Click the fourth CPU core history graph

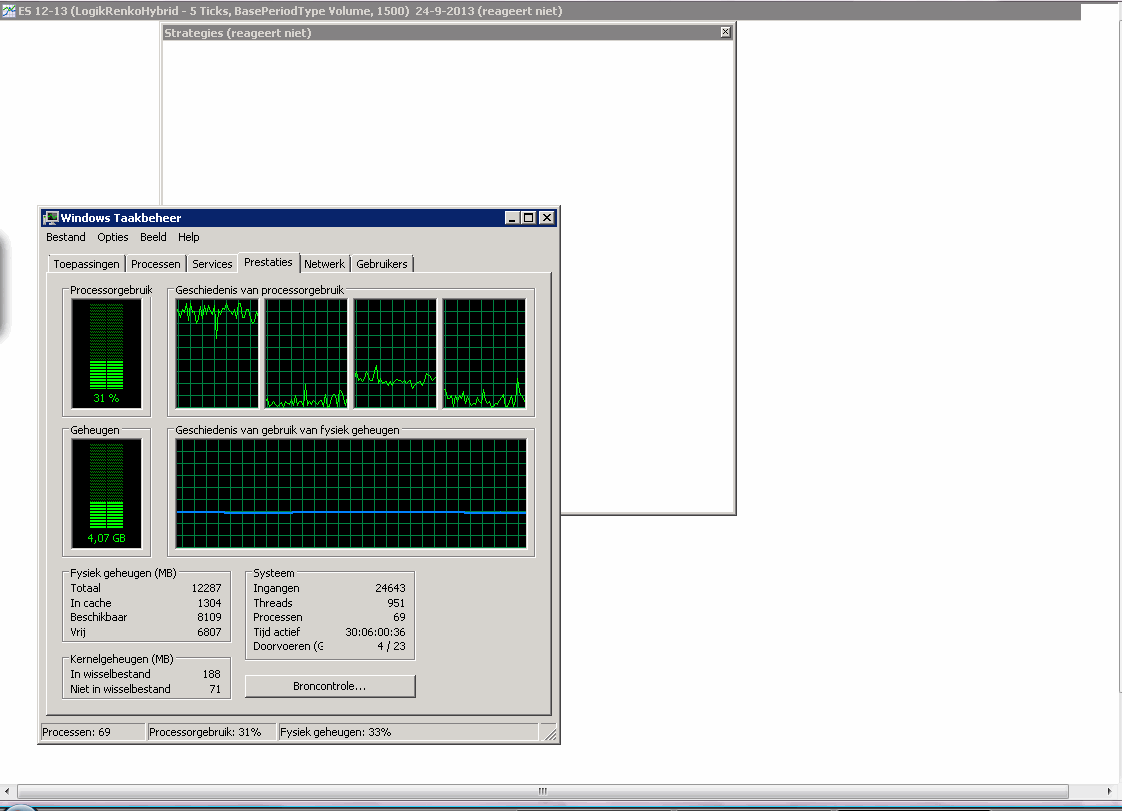coord(484,354)
